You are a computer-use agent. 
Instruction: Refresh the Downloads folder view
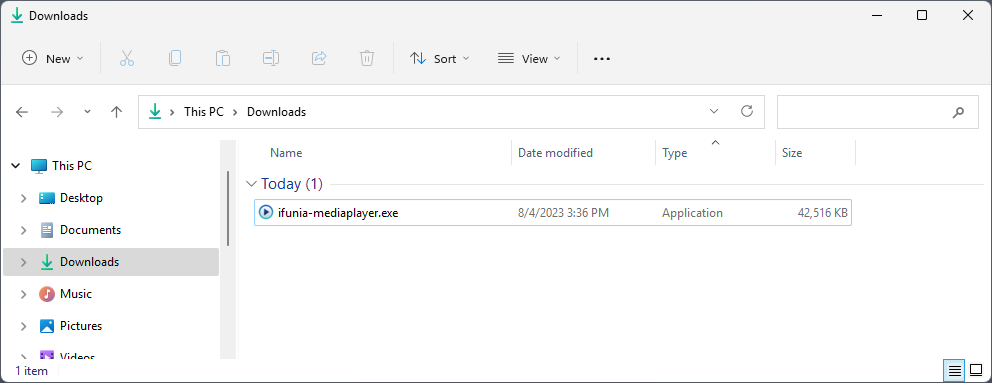747,111
